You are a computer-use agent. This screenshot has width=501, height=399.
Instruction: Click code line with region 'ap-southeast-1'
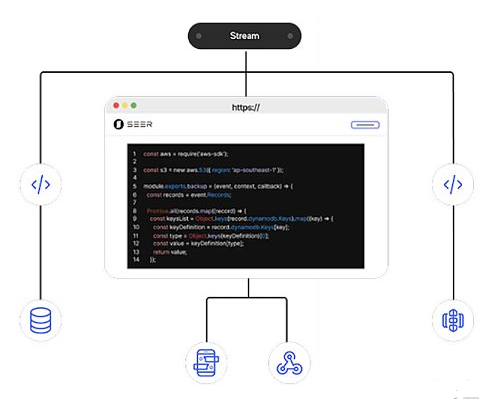click(x=213, y=170)
